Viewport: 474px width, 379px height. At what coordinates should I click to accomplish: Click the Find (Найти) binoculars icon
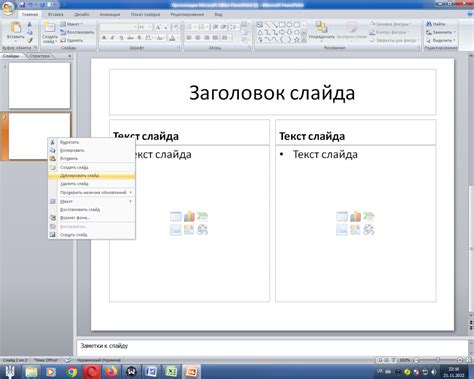coord(429,24)
